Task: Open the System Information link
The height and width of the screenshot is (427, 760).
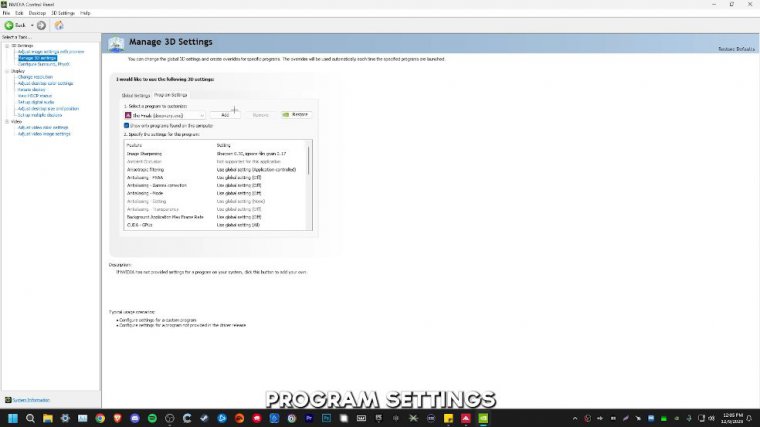Action: [30, 400]
